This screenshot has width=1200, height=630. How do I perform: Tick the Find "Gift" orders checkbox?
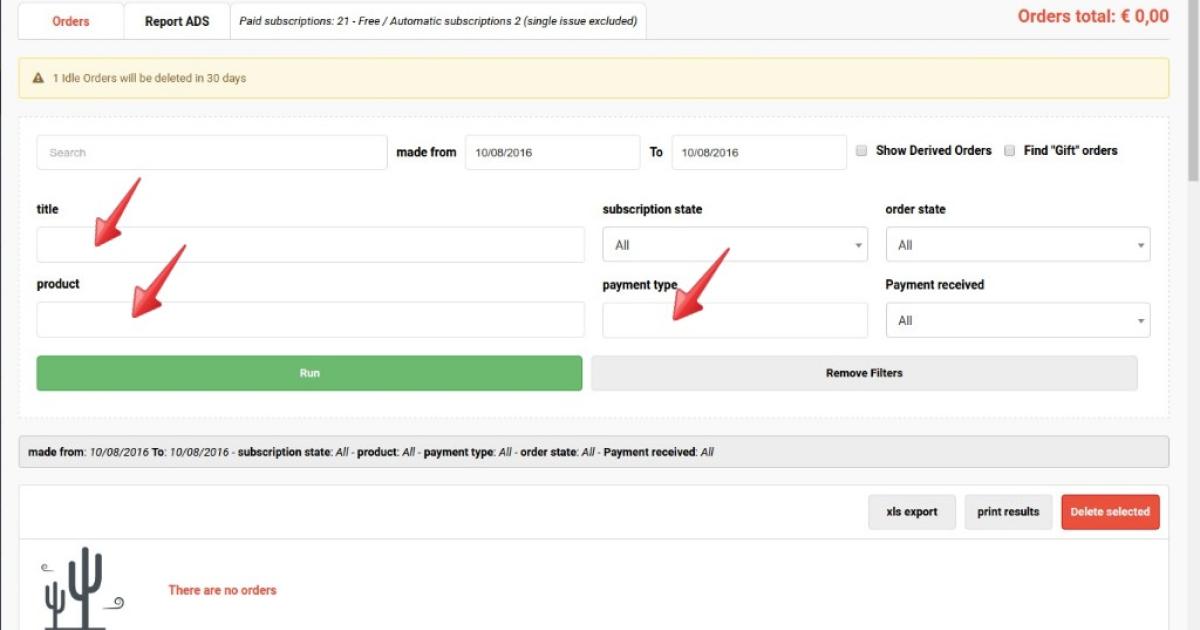pyautogui.click(x=1010, y=151)
